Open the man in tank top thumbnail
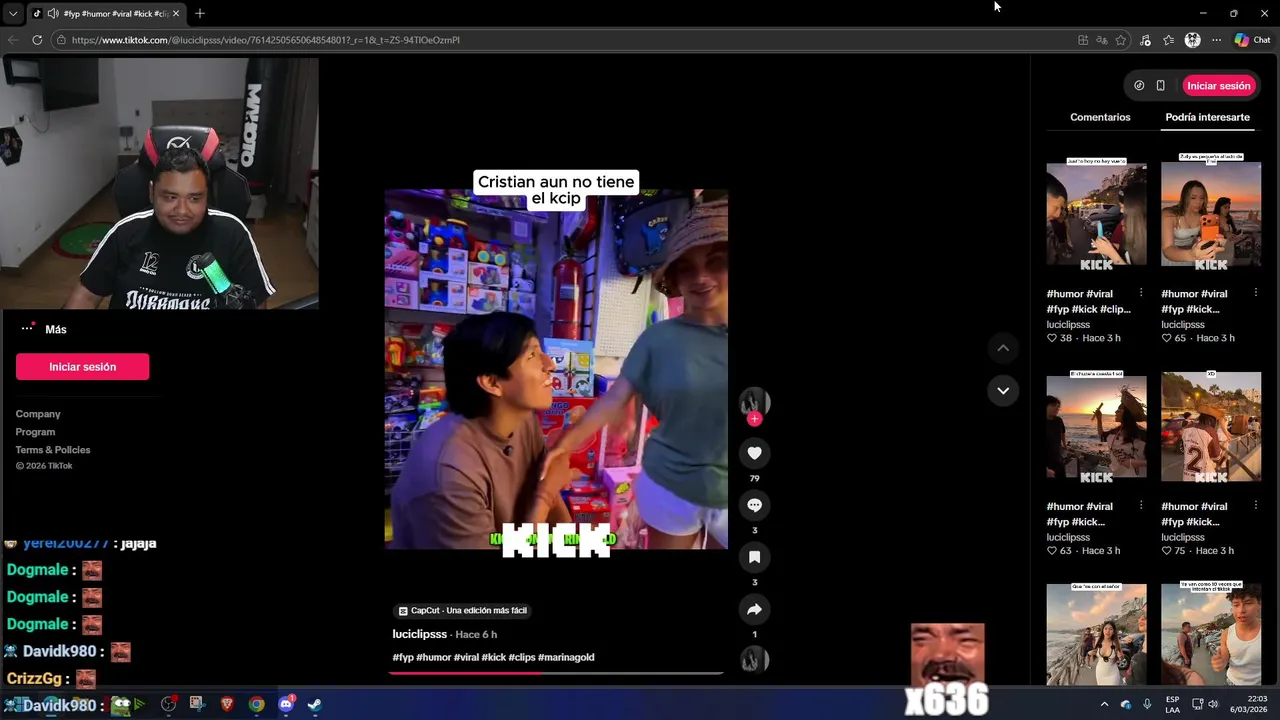The image size is (1280, 720). pyautogui.click(x=1211, y=635)
